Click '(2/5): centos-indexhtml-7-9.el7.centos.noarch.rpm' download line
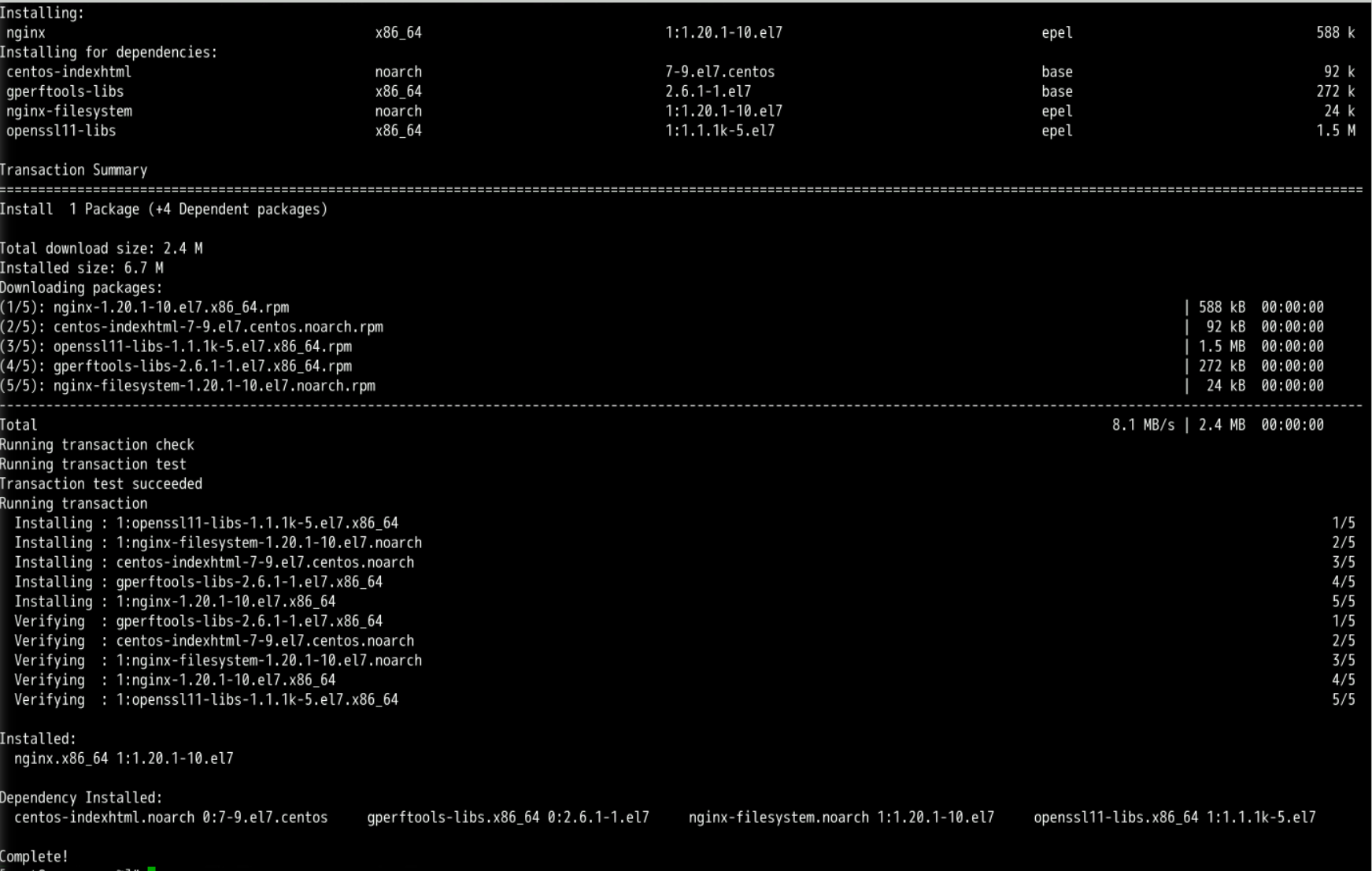1372x871 pixels. (x=191, y=327)
